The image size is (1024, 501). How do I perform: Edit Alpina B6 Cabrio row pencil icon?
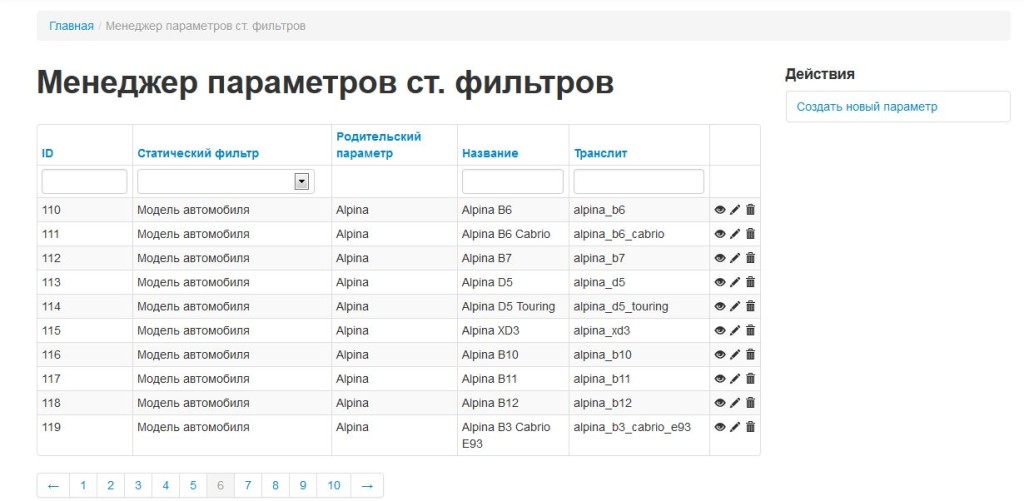coord(735,234)
